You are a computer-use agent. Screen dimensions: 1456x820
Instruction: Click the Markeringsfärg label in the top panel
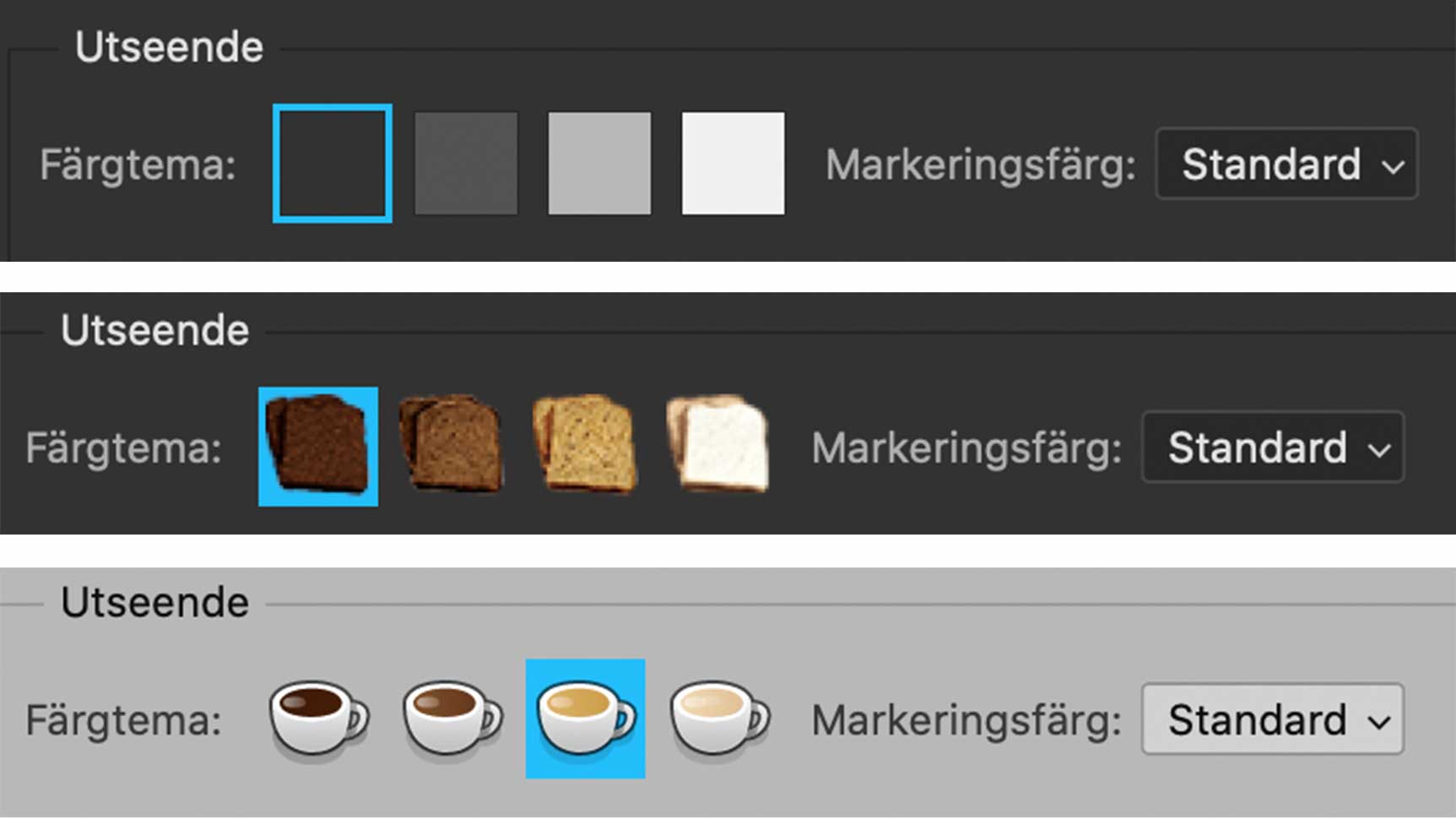point(981,166)
